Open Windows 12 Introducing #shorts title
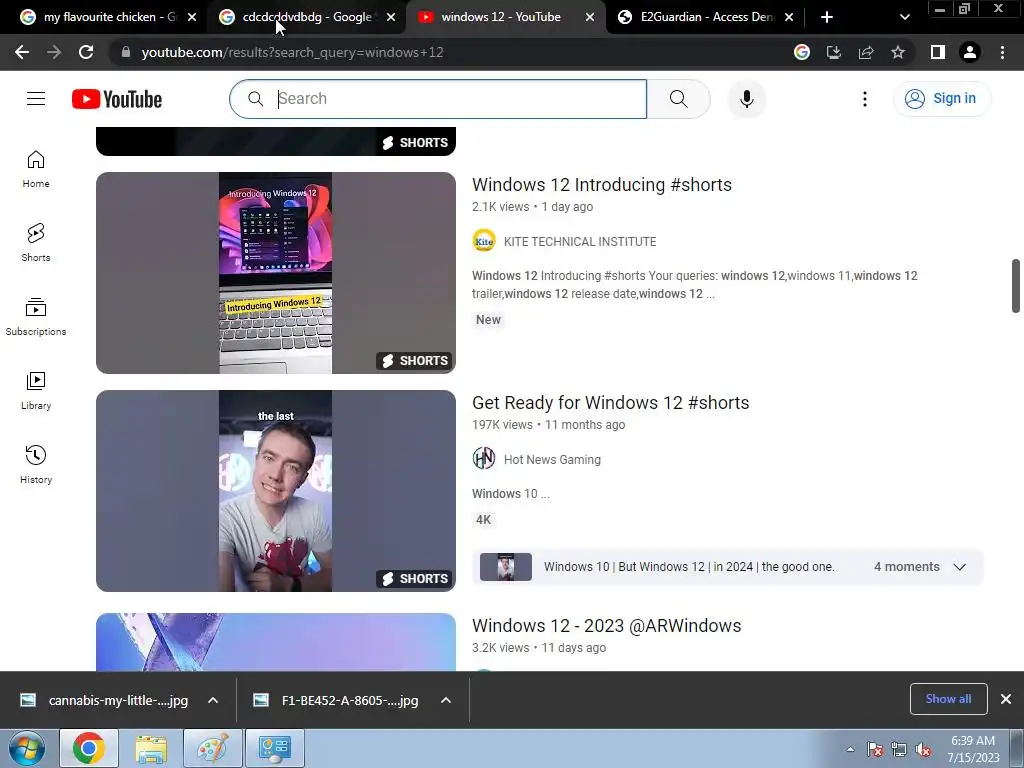 coord(601,185)
